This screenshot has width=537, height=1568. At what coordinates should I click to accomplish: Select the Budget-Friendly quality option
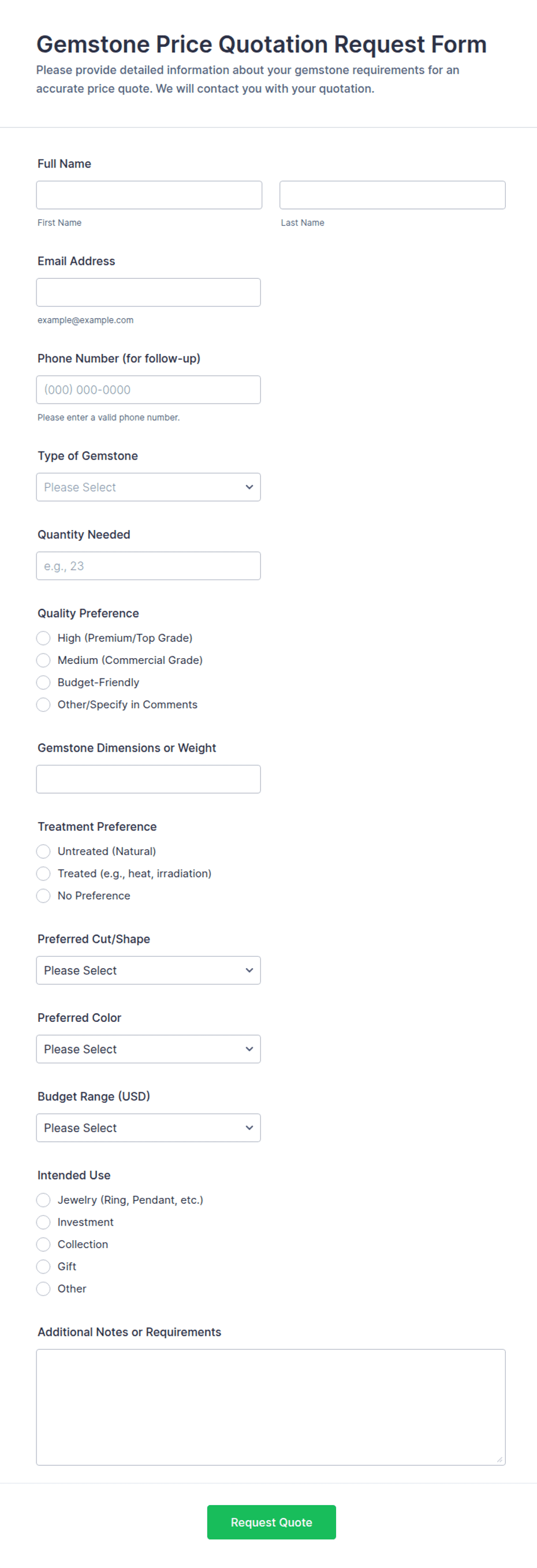(x=43, y=682)
